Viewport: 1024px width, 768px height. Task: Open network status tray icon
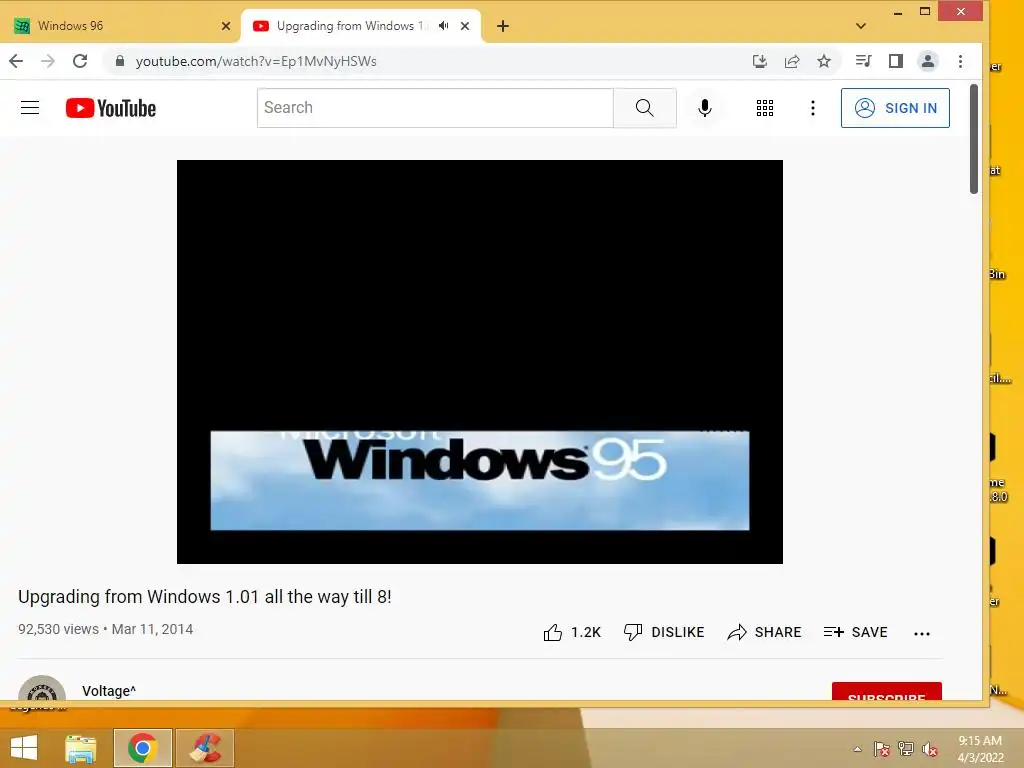[x=906, y=749]
